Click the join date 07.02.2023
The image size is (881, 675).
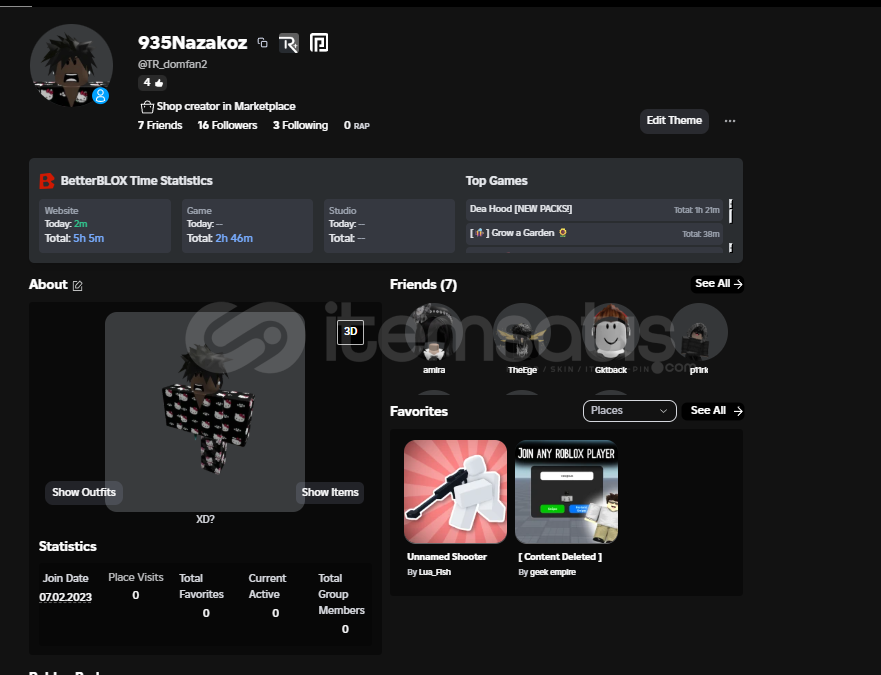point(65,597)
